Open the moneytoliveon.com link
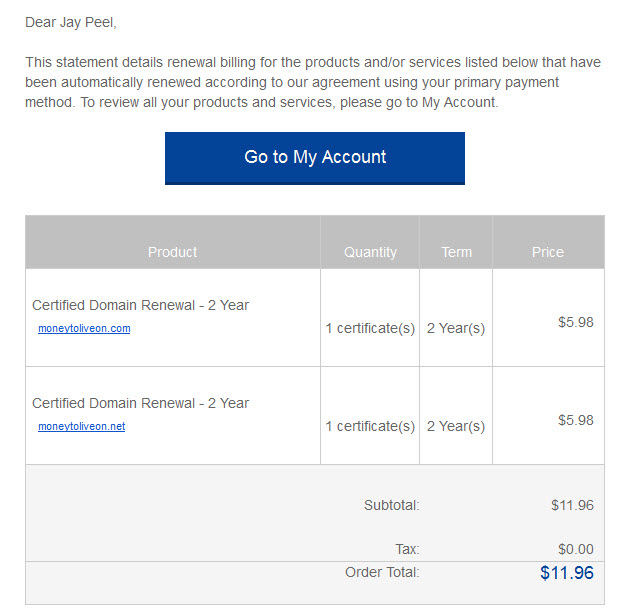 pos(84,329)
